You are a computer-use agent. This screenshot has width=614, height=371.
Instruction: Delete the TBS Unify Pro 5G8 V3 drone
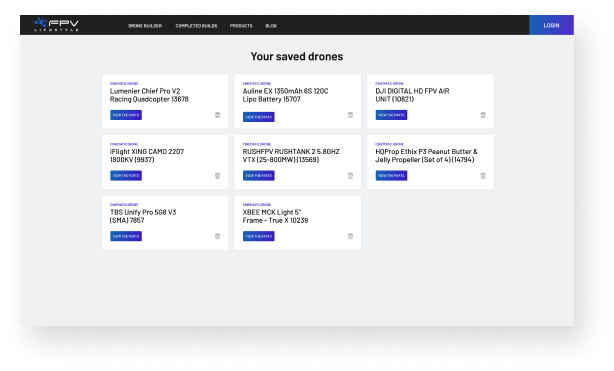tap(217, 236)
